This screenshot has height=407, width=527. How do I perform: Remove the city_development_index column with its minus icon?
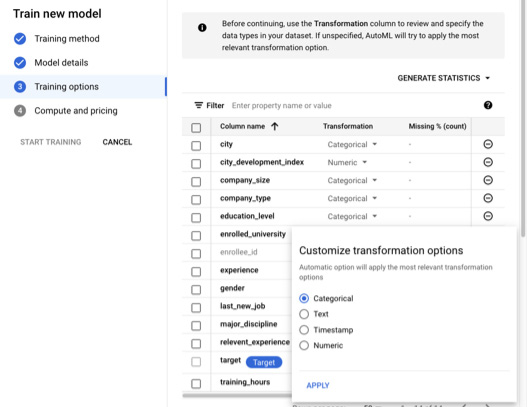pyautogui.click(x=488, y=162)
